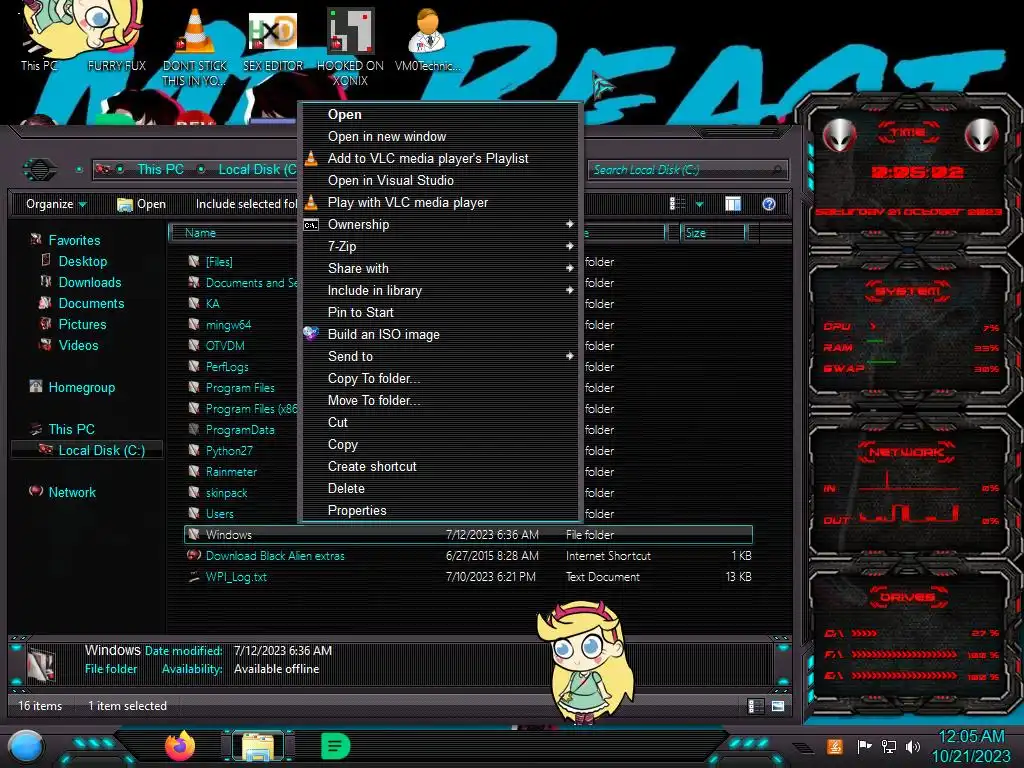
Task: Choose Cut in context menu
Action: click(439, 423)
